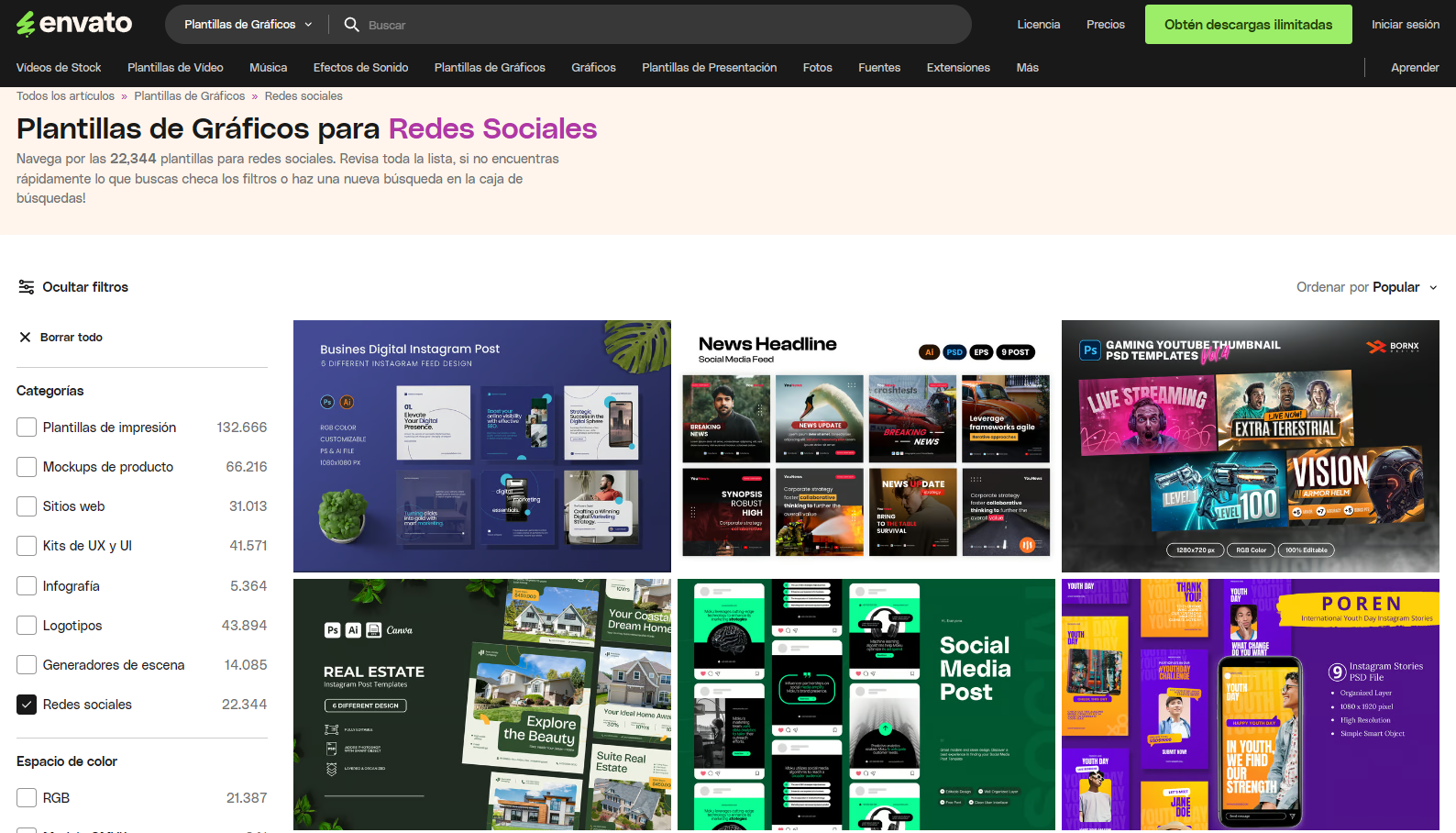Open the Plantillas de Gráficos search category dropdown
The width and height of the screenshot is (1456, 833).
click(x=248, y=25)
